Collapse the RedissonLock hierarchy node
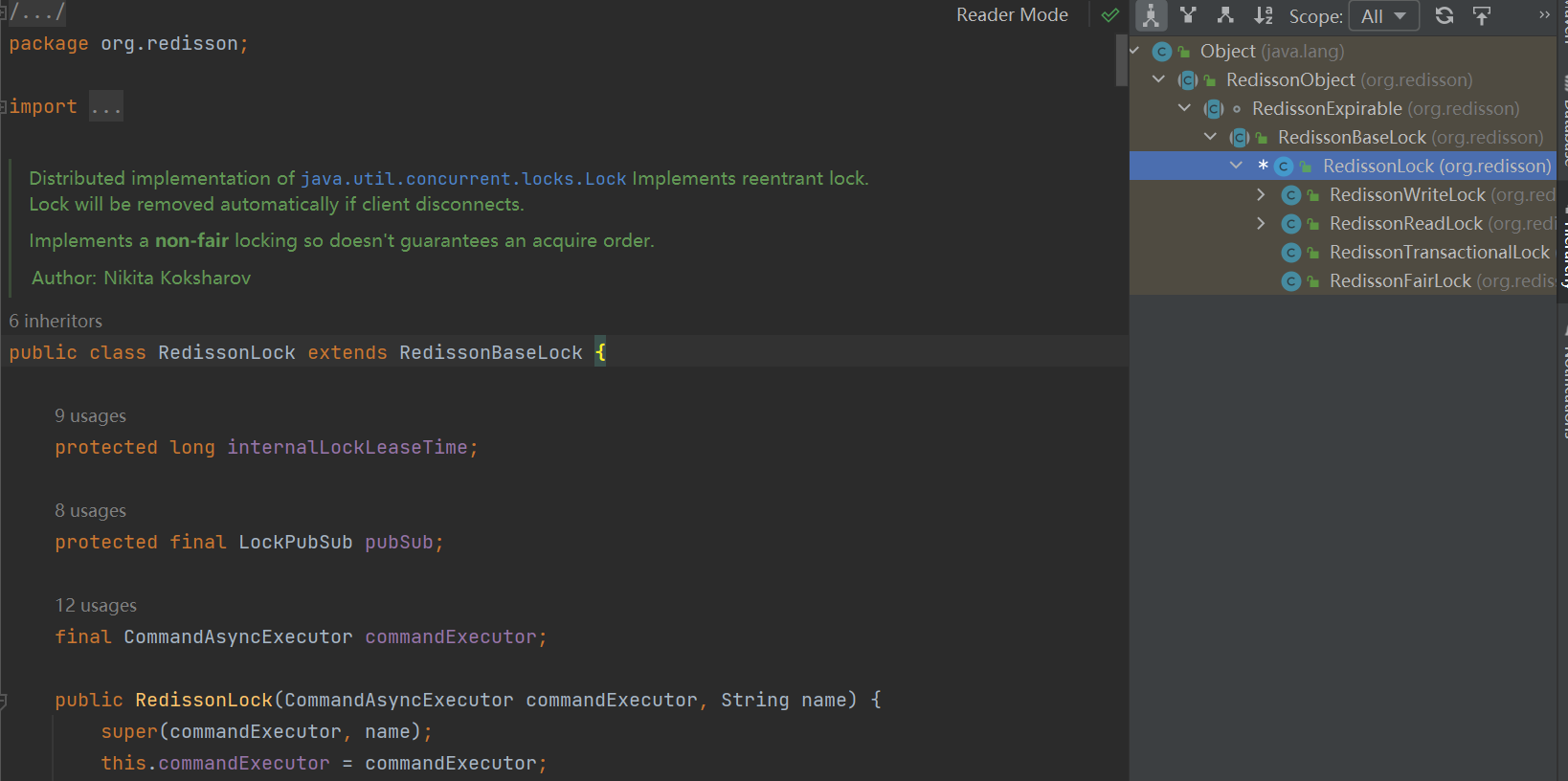This screenshot has width=1568, height=781. click(x=1237, y=166)
